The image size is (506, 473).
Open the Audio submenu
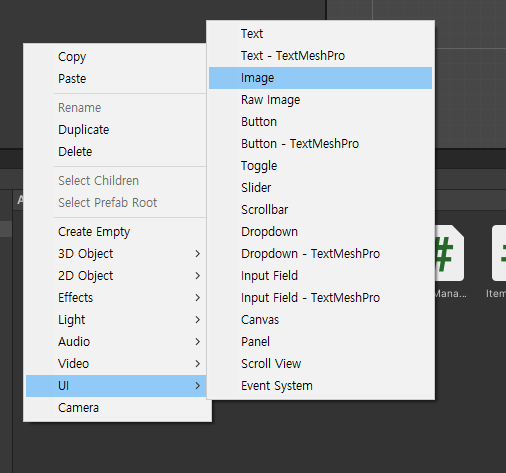(x=116, y=342)
